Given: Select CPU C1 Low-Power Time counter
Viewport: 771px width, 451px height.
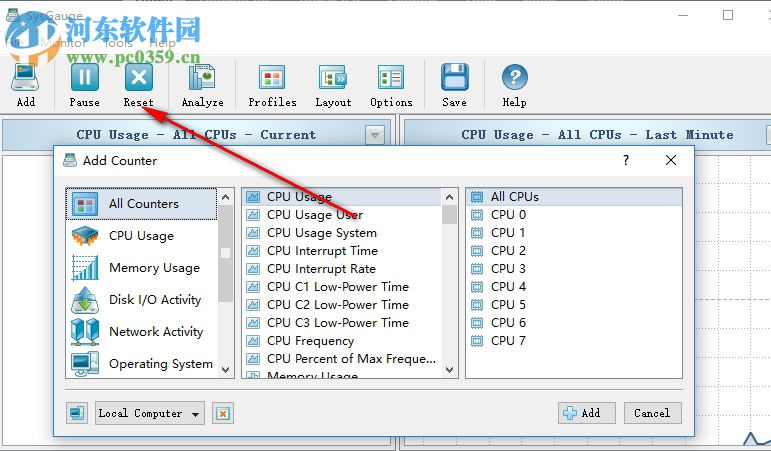Looking at the screenshot, I should (342, 287).
